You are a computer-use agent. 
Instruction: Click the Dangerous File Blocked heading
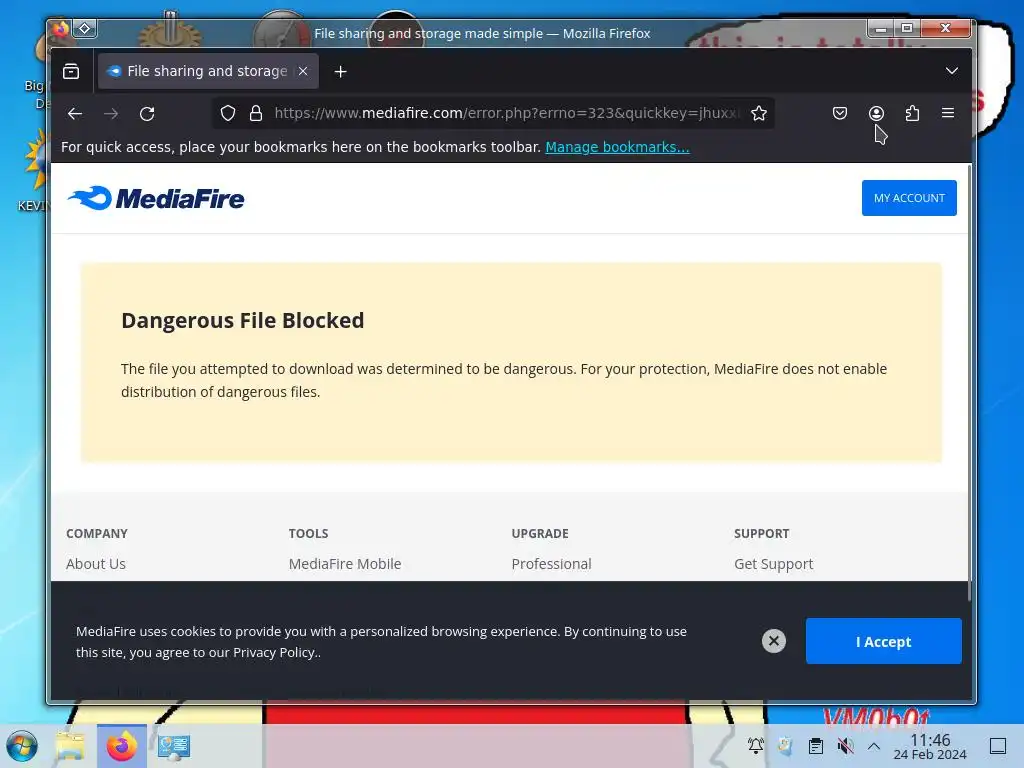coord(242,321)
